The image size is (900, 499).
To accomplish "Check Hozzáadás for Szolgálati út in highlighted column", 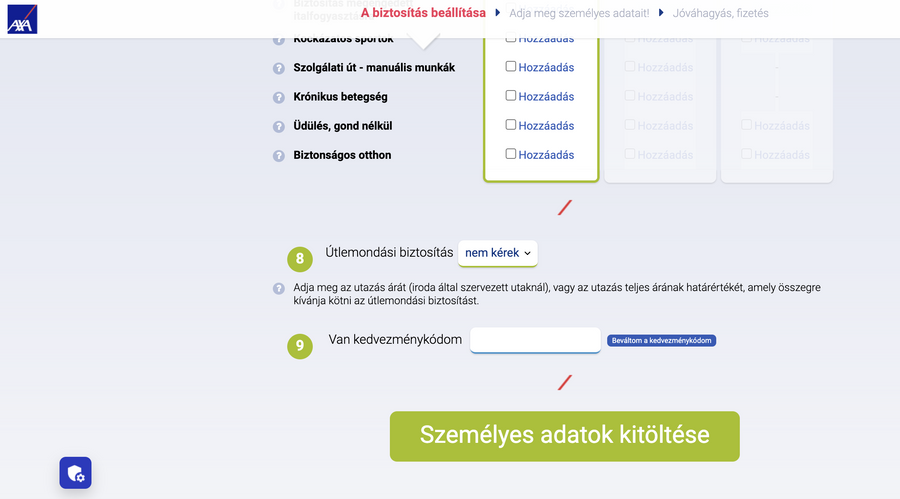I will pyautogui.click(x=511, y=67).
